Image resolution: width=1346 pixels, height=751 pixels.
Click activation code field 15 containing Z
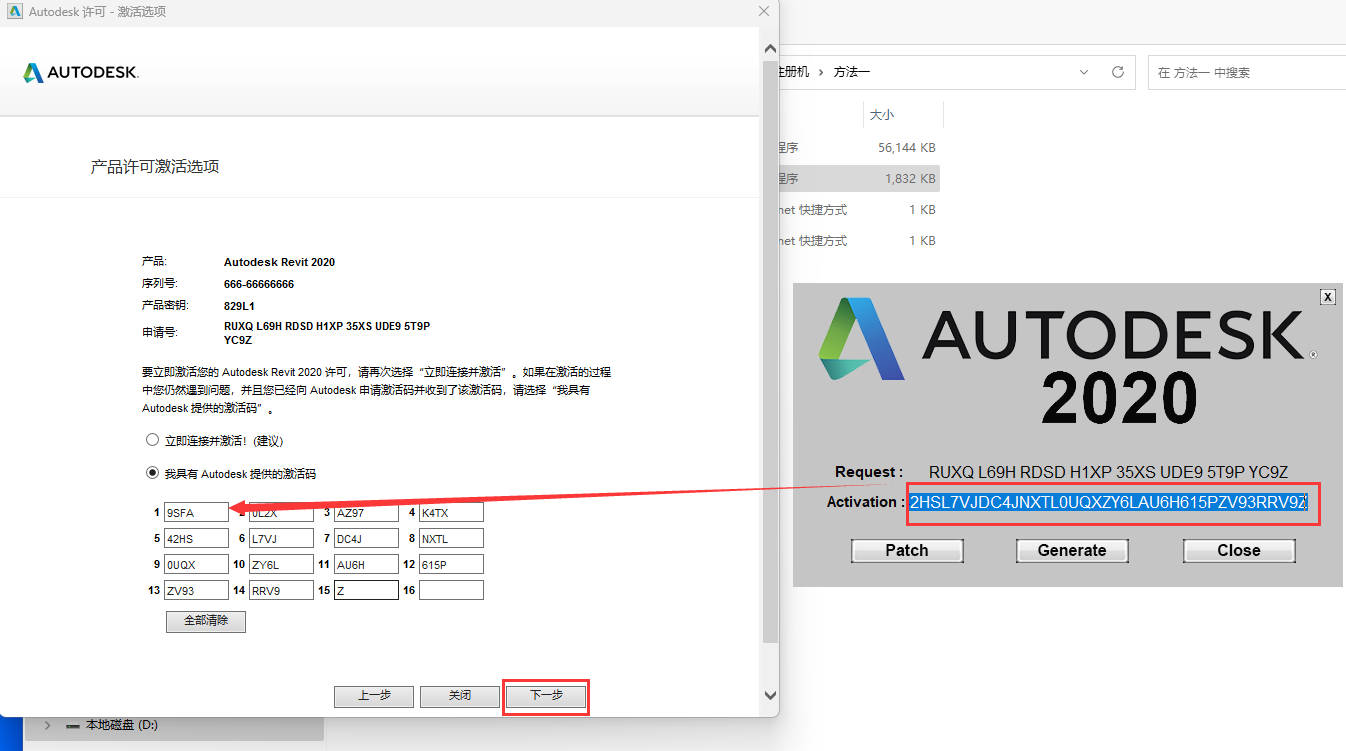366,590
